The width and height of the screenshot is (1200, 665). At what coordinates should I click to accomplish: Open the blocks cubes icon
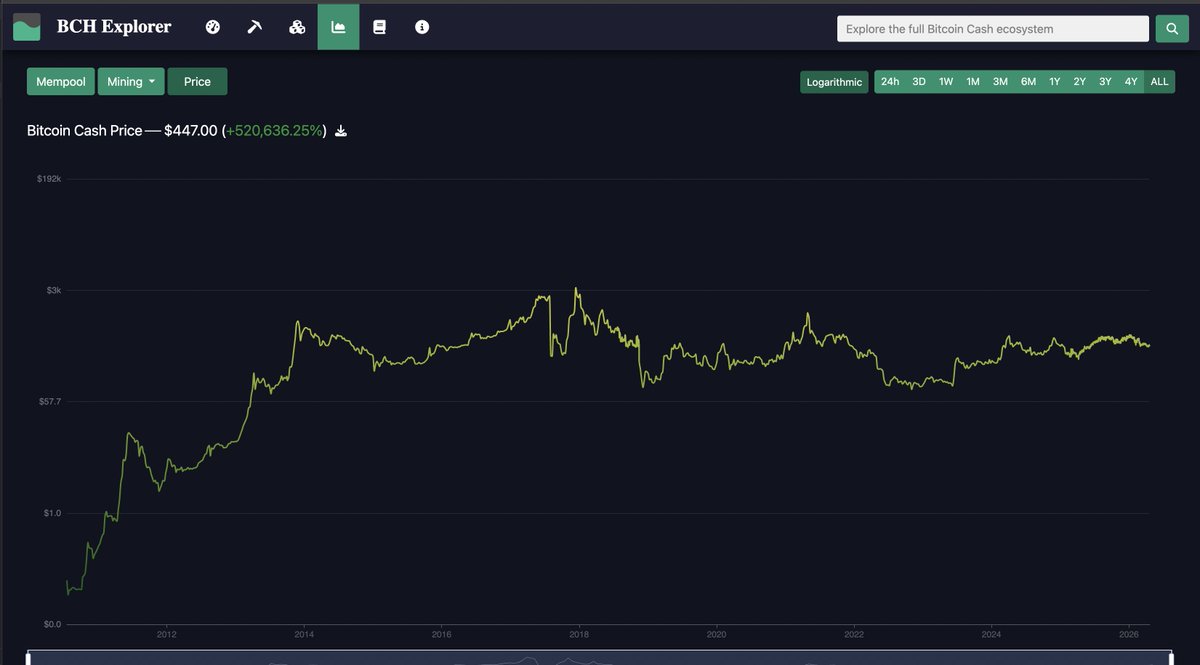(x=296, y=27)
